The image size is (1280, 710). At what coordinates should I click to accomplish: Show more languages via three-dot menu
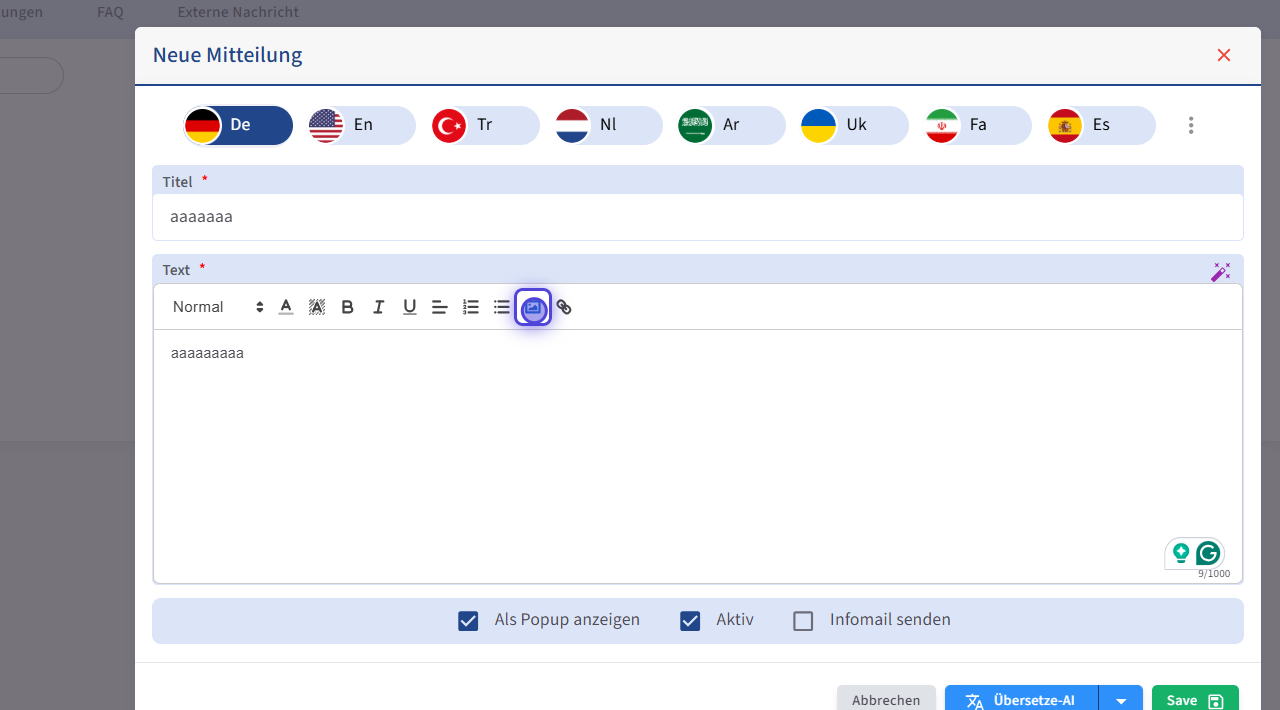(x=1190, y=125)
